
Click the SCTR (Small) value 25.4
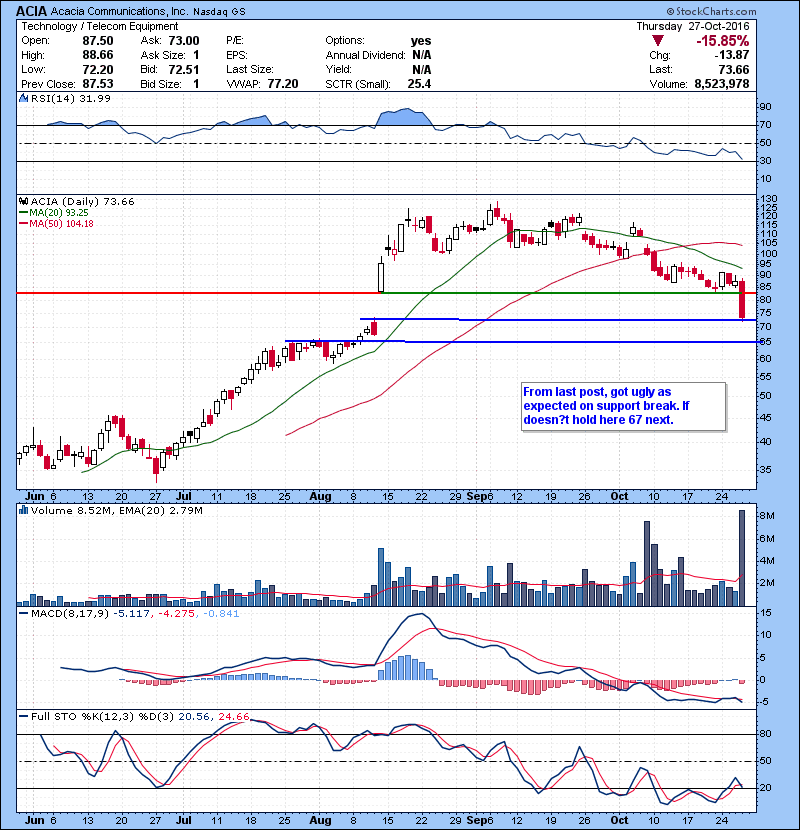pyautogui.click(x=419, y=84)
